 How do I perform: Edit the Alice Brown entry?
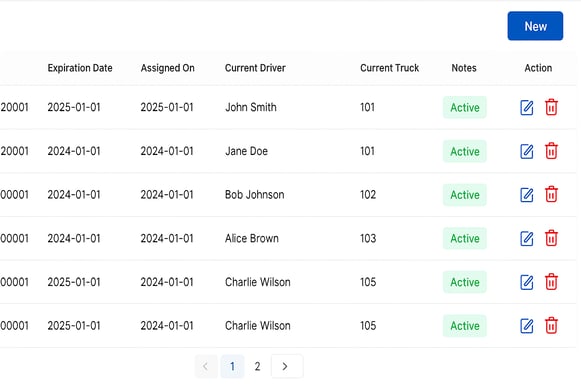click(x=527, y=238)
